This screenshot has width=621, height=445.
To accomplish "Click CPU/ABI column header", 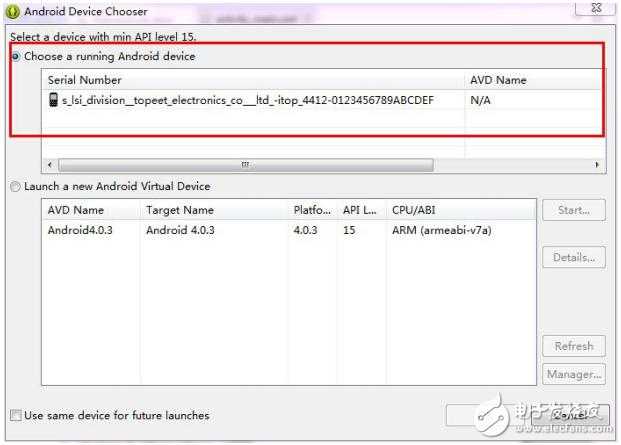I will pos(461,210).
